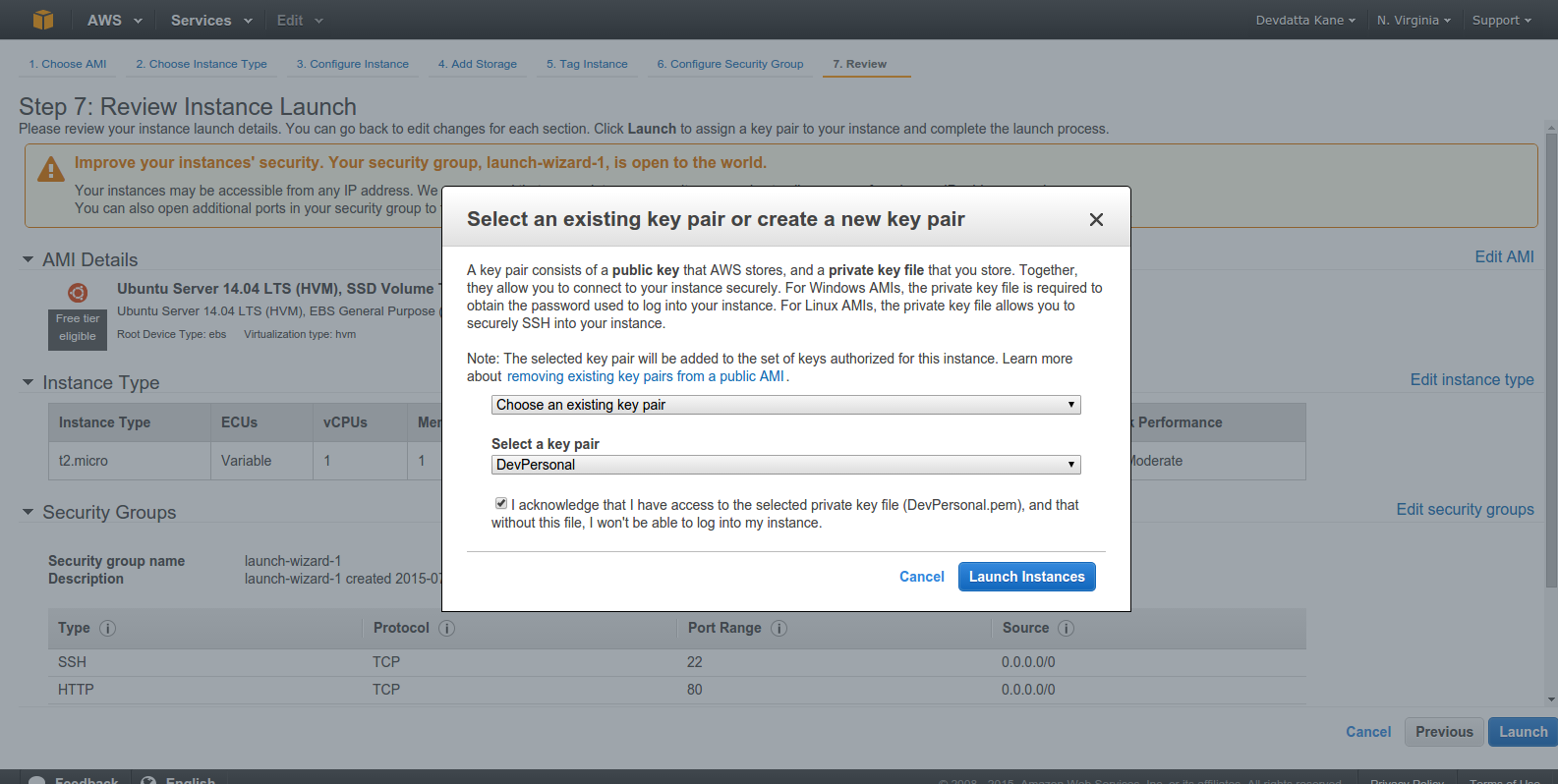Click the page vertical scrollbar
The height and width of the screenshot is (784, 1558).
click(1551, 415)
